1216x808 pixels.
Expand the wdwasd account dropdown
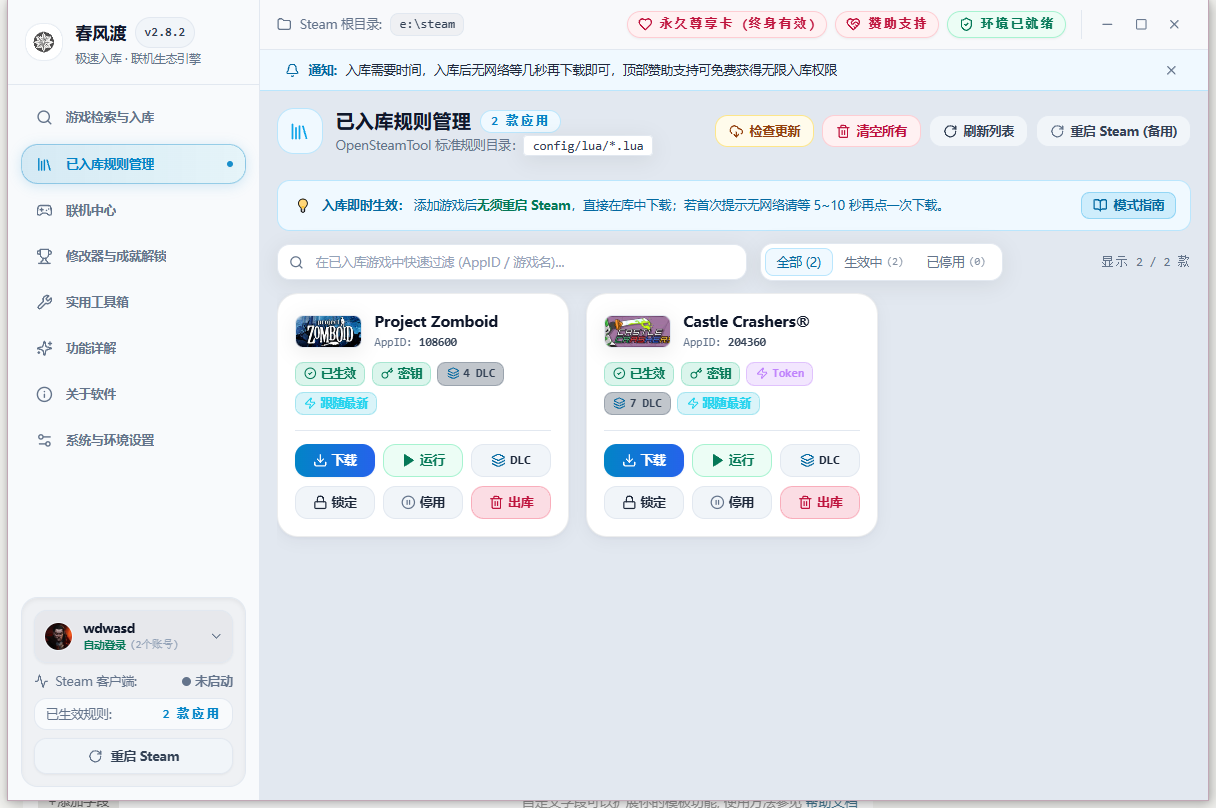[216, 636]
